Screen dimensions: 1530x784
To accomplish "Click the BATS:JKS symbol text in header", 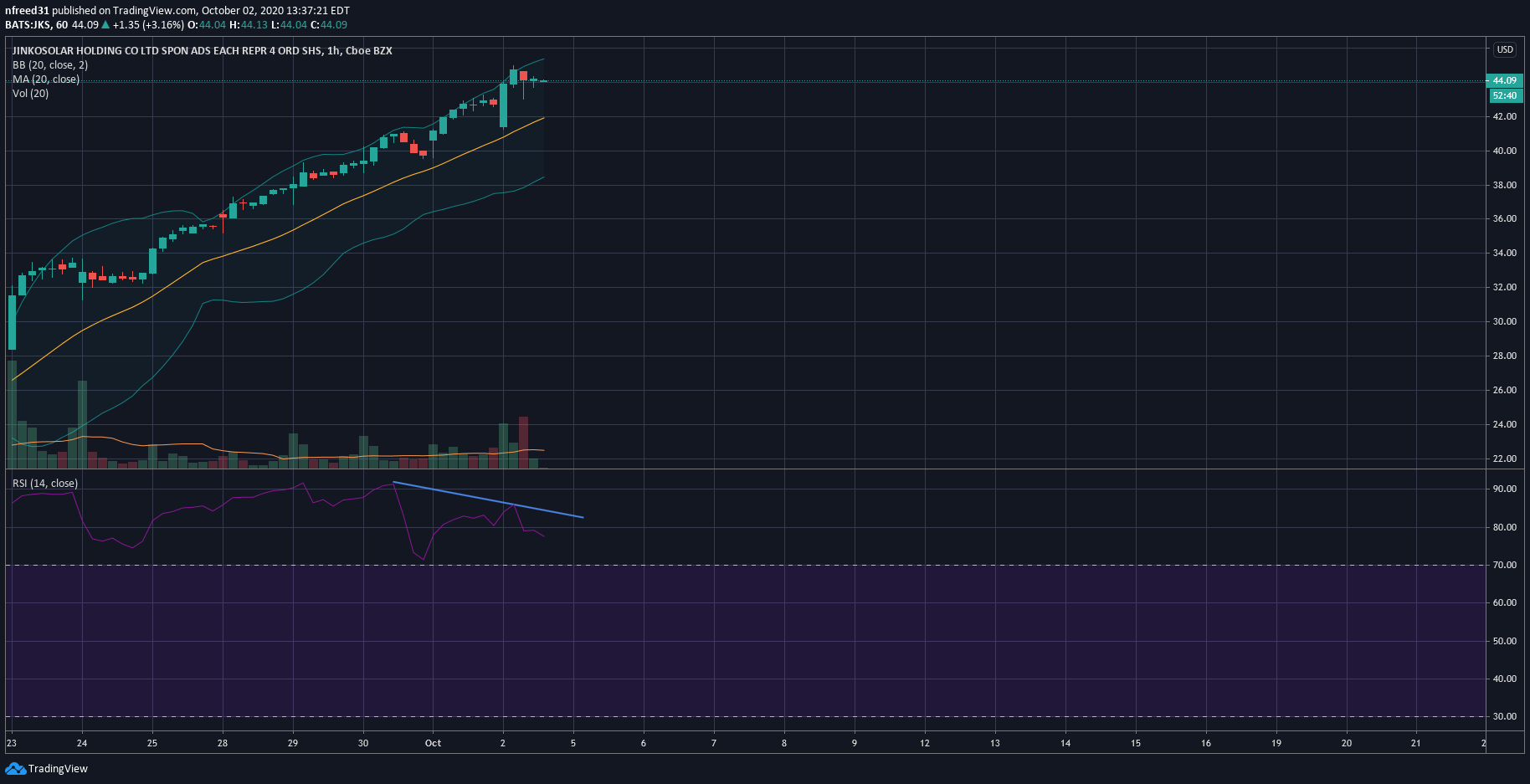I will pos(28,25).
